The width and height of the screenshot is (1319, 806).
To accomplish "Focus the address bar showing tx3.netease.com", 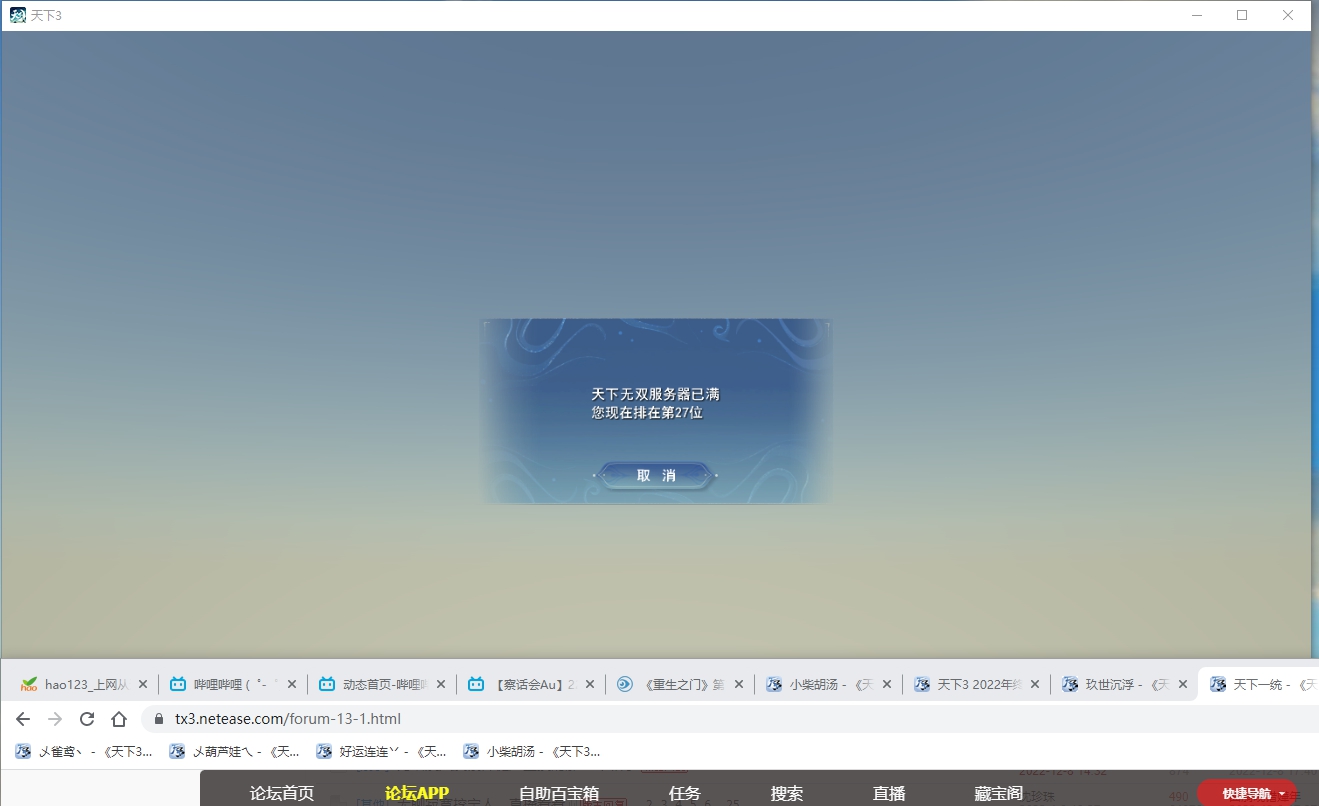I will tap(730, 719).
